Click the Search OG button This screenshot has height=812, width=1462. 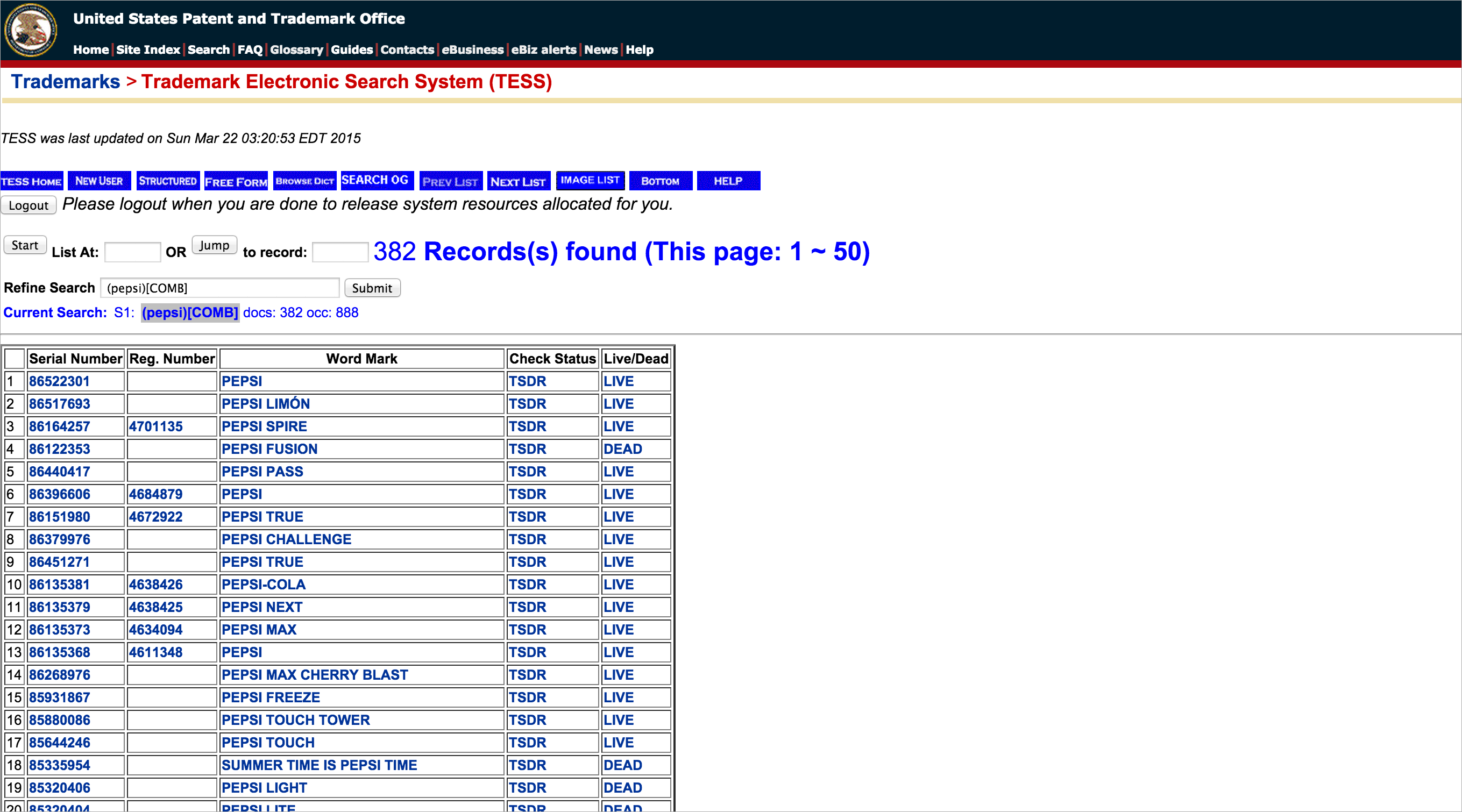(x=377, y=181)
